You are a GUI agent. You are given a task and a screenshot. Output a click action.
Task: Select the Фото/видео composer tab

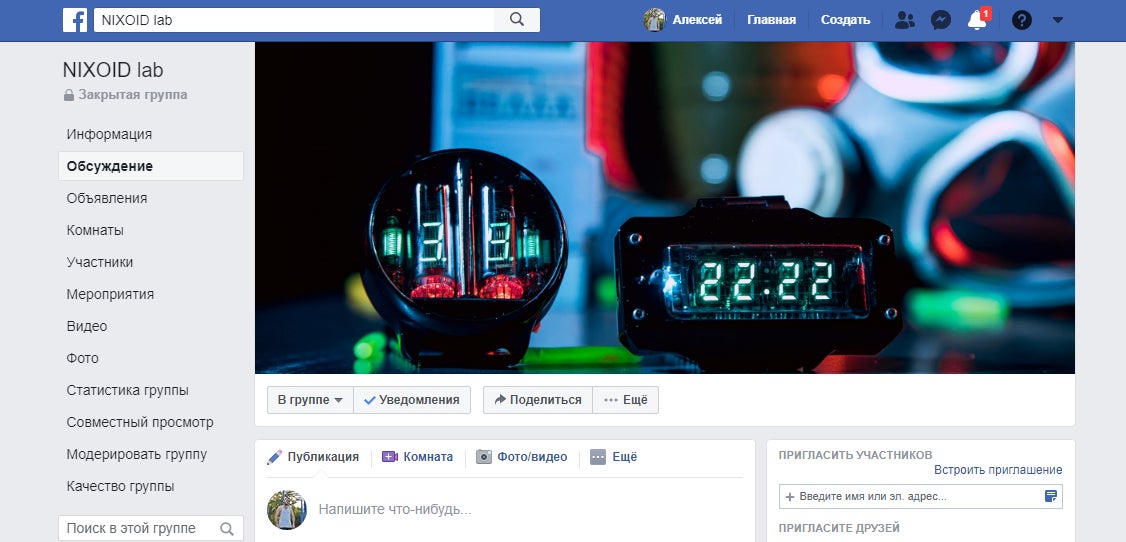tap(521, 457)
